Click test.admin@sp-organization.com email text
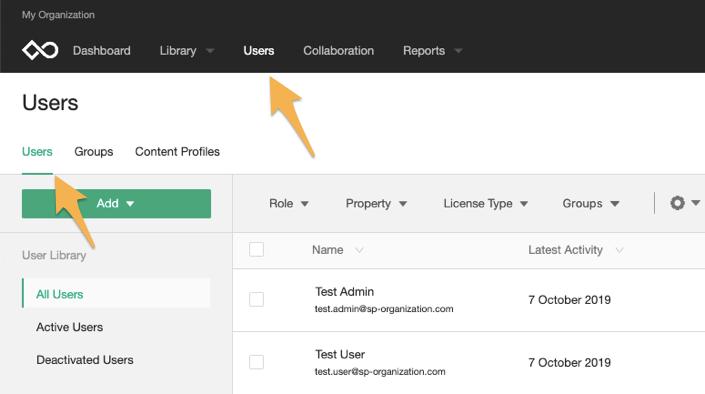The image size is (705, 394). point(384,309)
